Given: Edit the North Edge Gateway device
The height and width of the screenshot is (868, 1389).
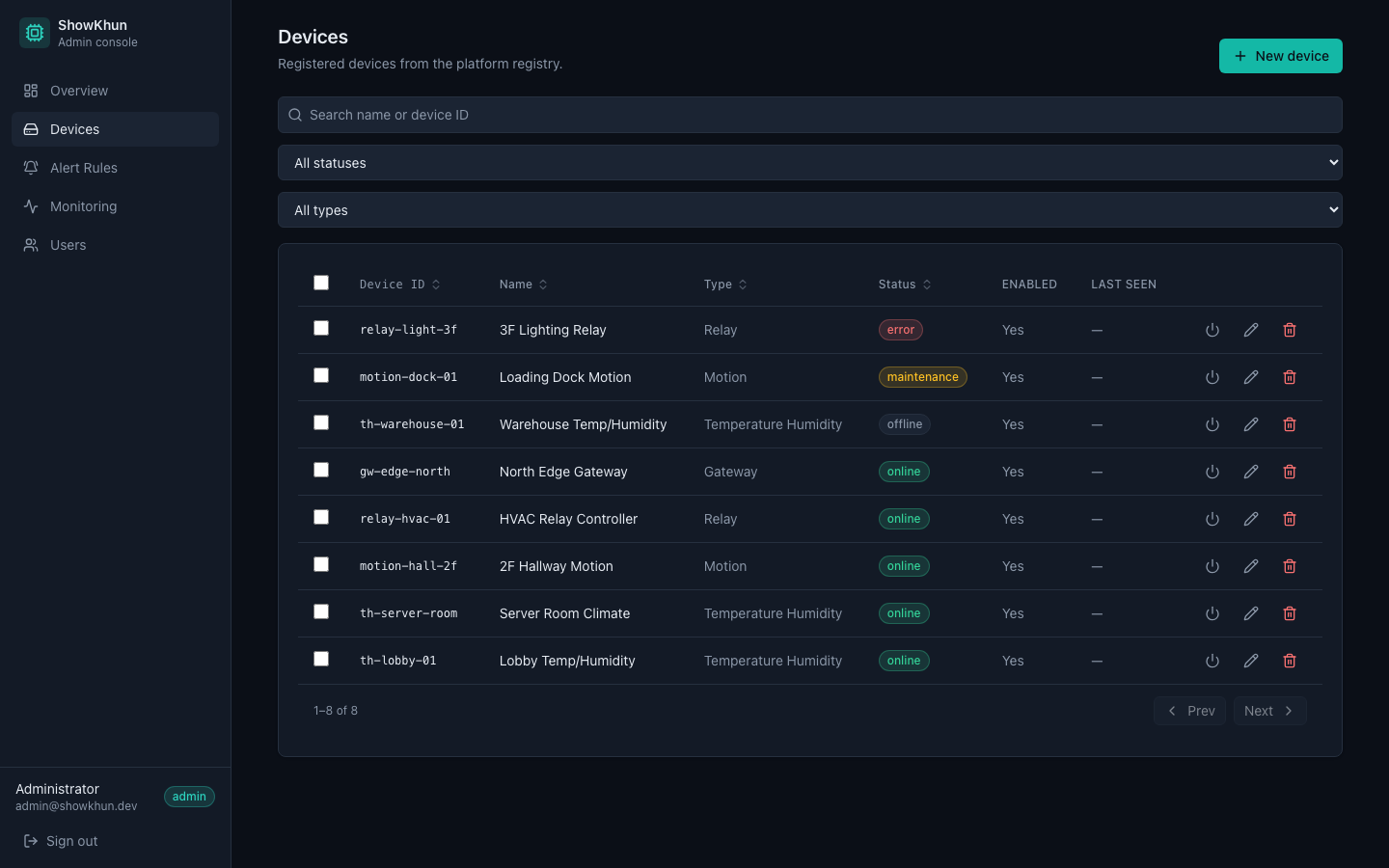Looking at the screenshot, I should (x=1251, y=472).
